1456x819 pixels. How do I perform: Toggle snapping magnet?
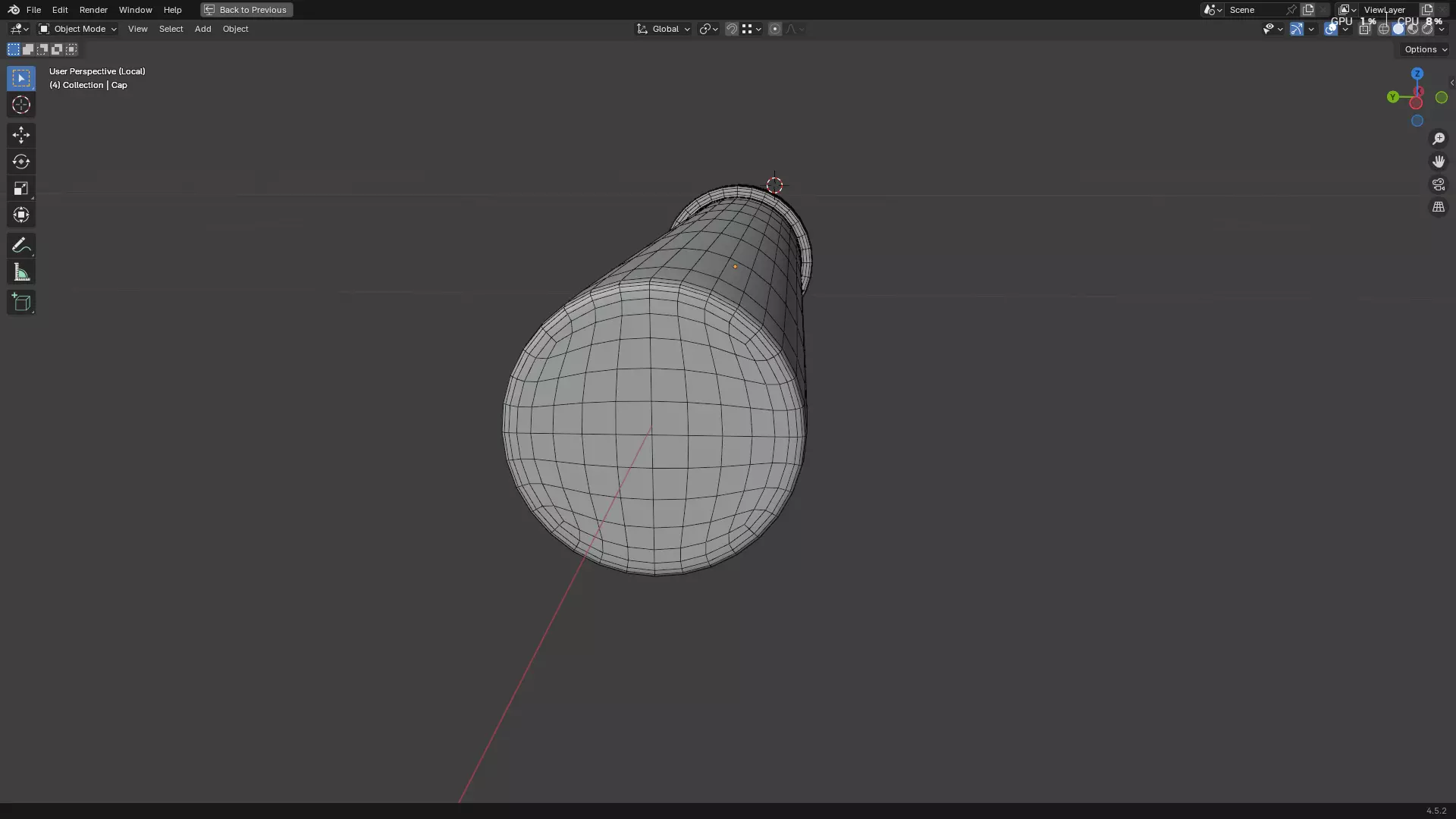pos(731,29)
